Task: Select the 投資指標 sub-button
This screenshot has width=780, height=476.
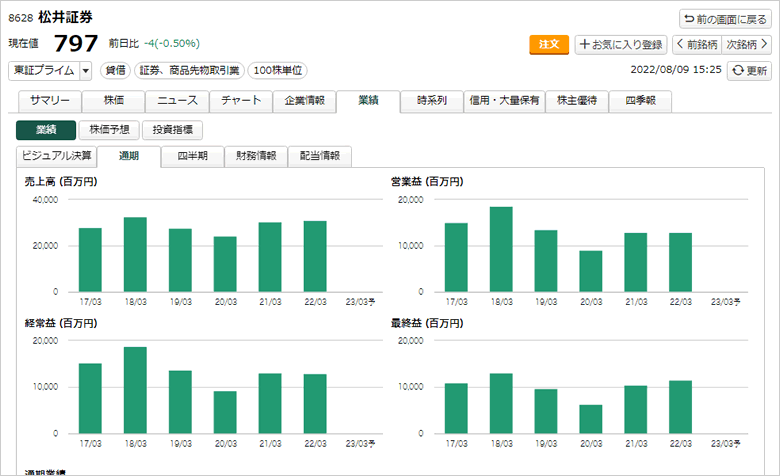Action: coord(172,130)
